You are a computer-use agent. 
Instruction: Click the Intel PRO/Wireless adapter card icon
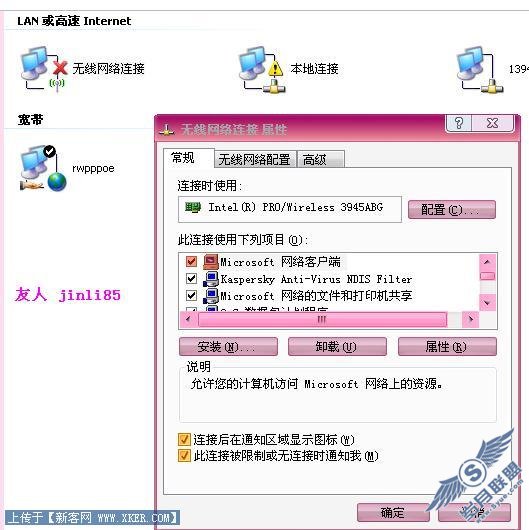[x=193, y=207]
